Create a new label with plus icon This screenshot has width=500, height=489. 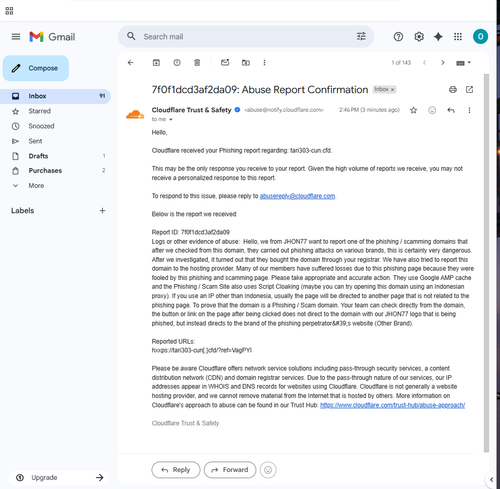coord(102,211)
